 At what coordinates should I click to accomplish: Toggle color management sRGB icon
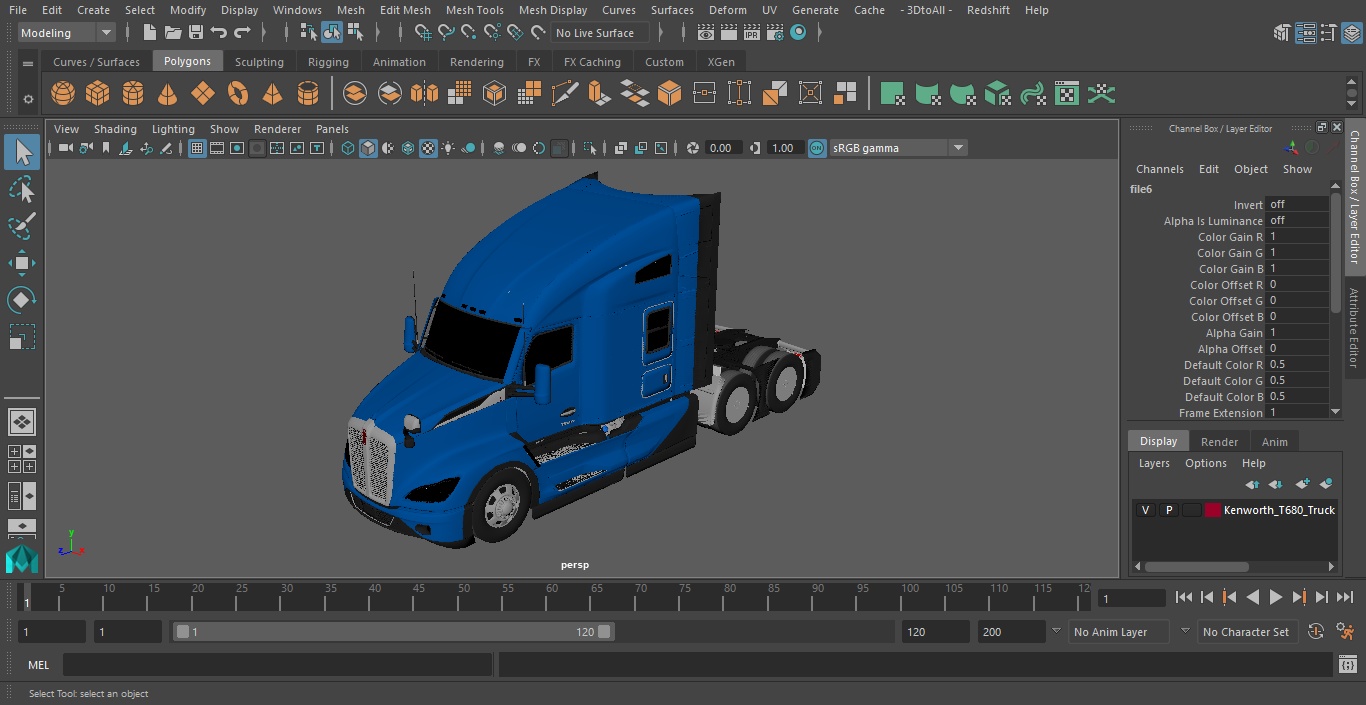817,148
